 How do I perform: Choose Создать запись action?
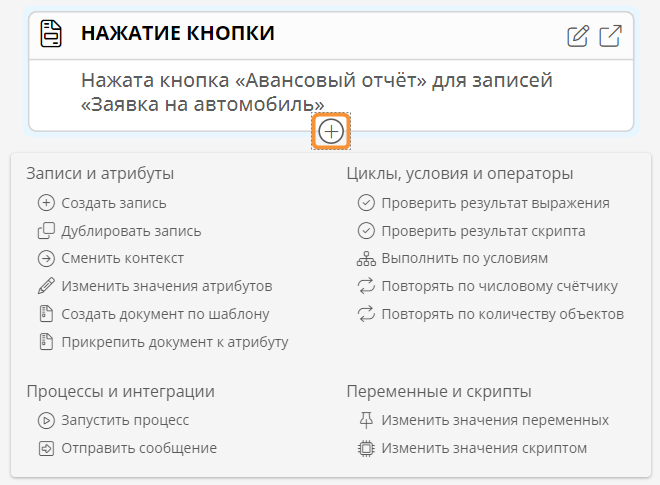pos(114,203)
